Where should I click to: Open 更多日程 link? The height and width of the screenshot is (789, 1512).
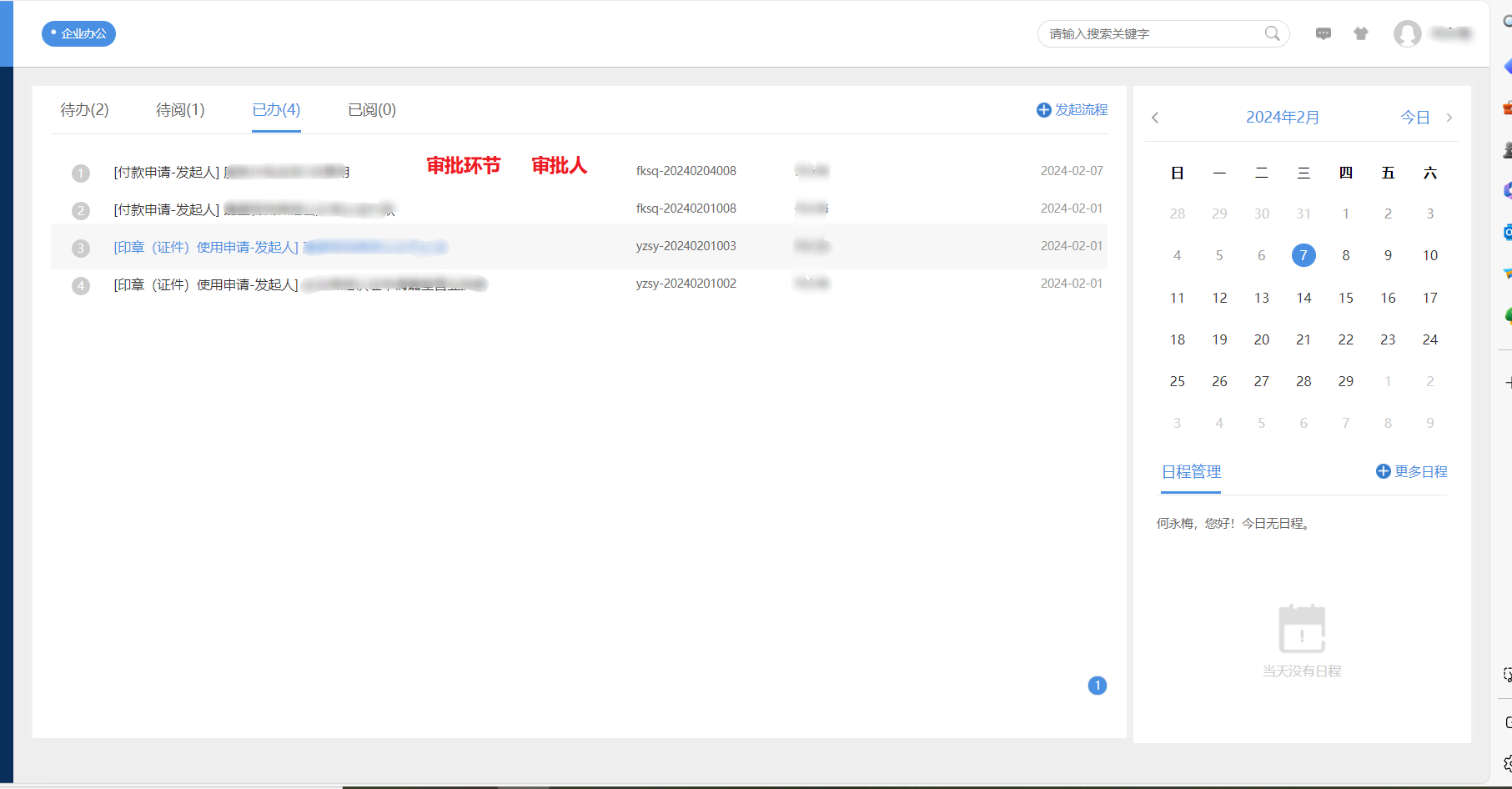[x=1421, y=471]
